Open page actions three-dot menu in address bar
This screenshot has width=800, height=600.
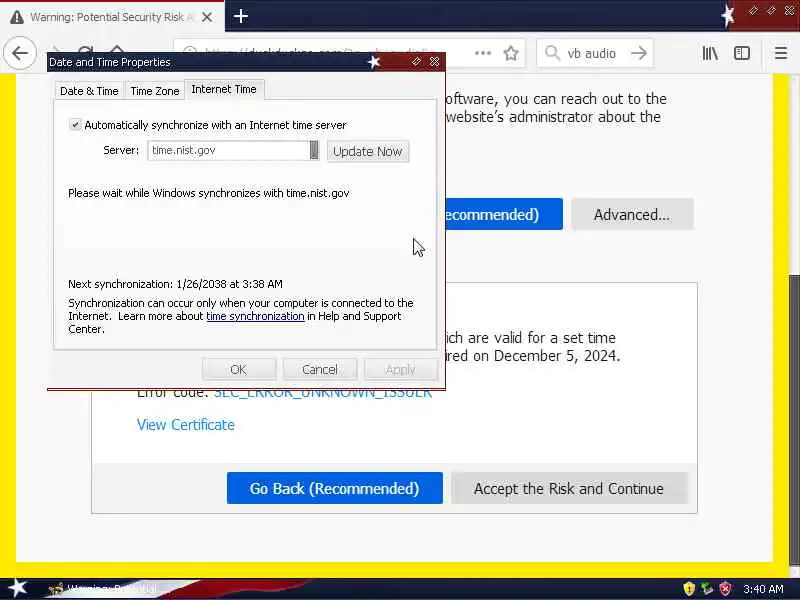[483, 53]
